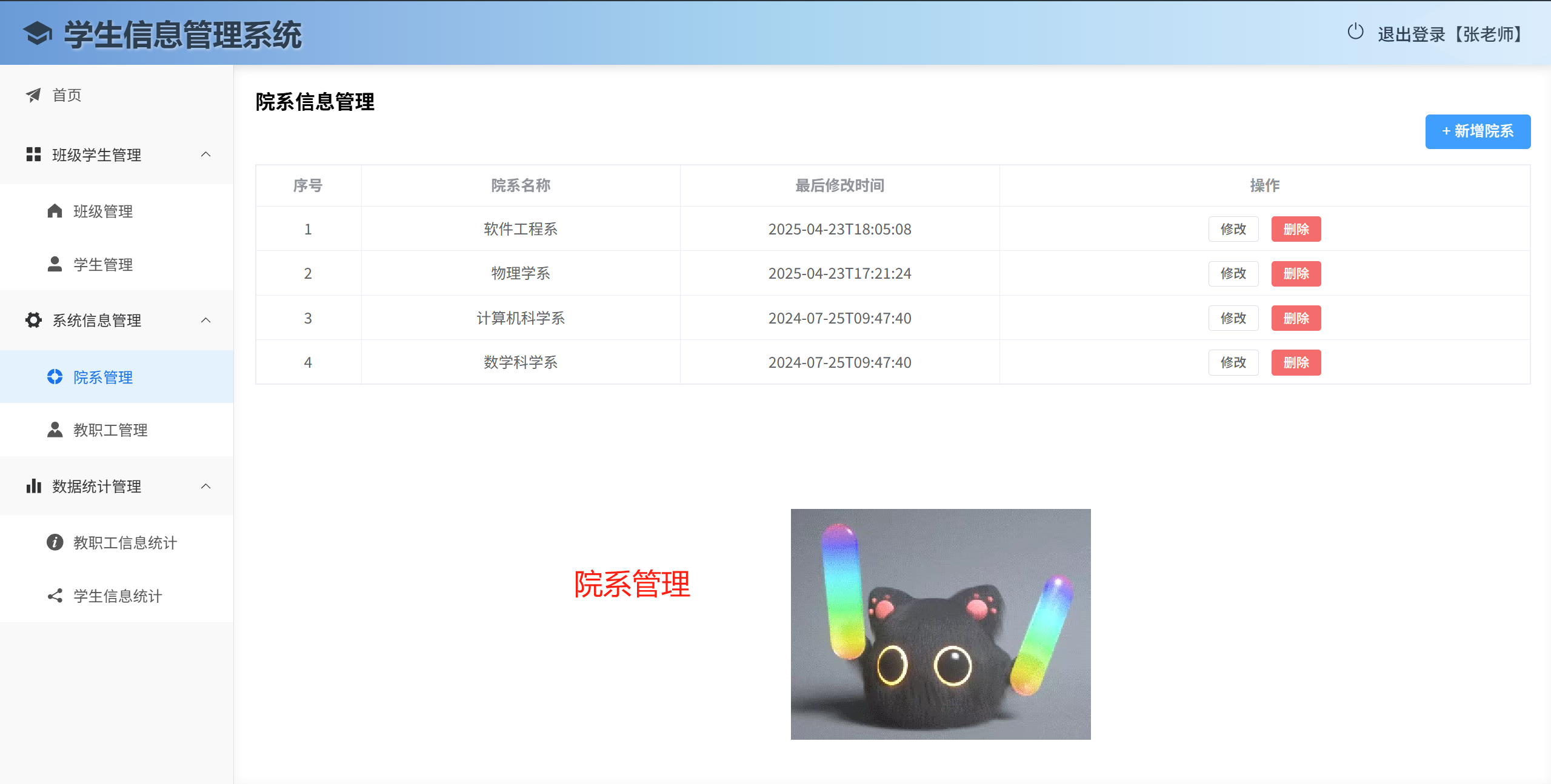The image size is (1551, 784).
Task: Click the bar chart icon for 数据统计管理
Action: 33,486
